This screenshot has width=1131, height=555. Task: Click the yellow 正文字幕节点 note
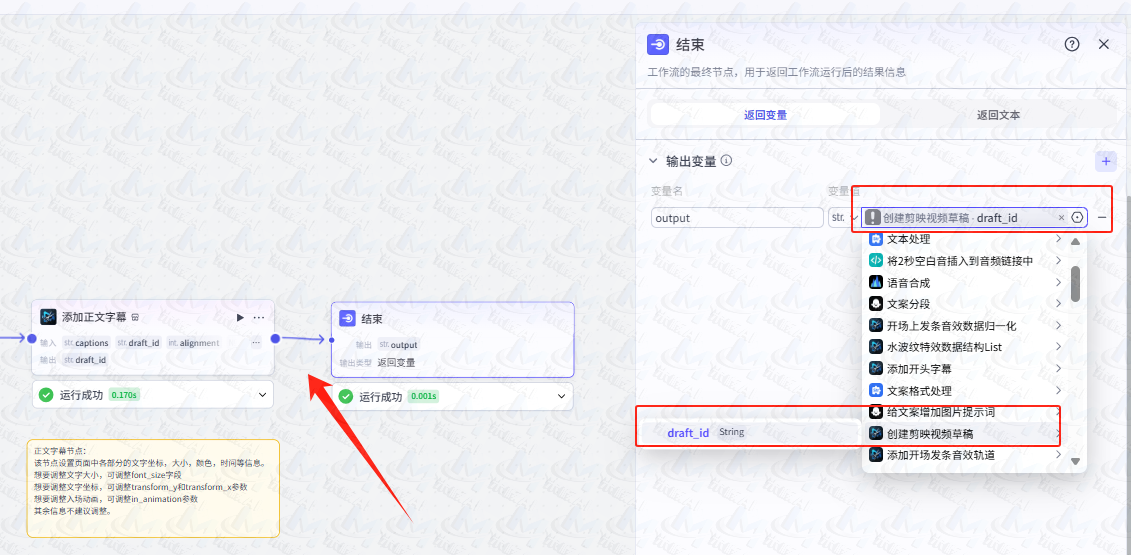tap(153, 488)
